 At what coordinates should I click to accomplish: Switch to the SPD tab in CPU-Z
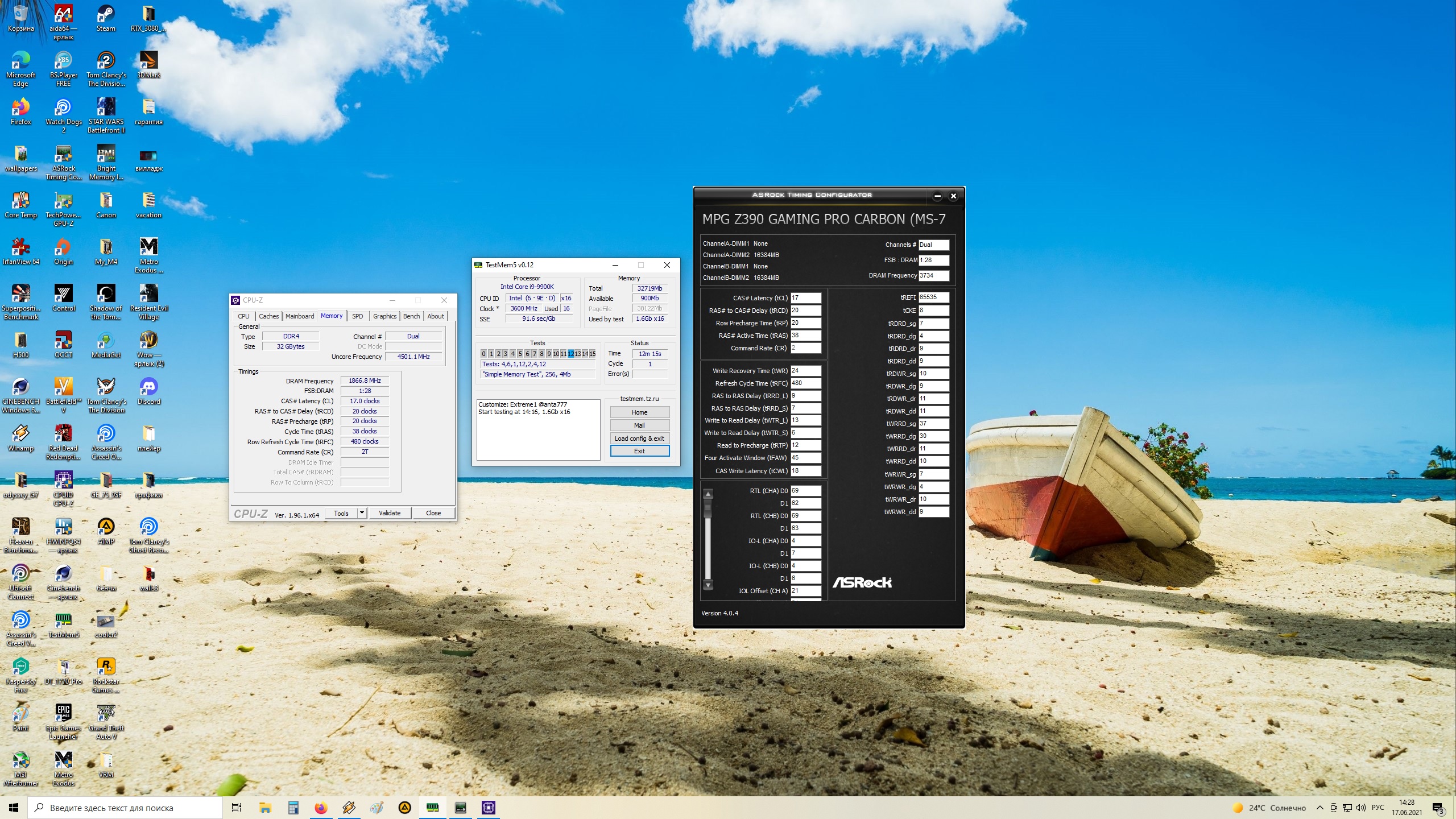[357, 316]
